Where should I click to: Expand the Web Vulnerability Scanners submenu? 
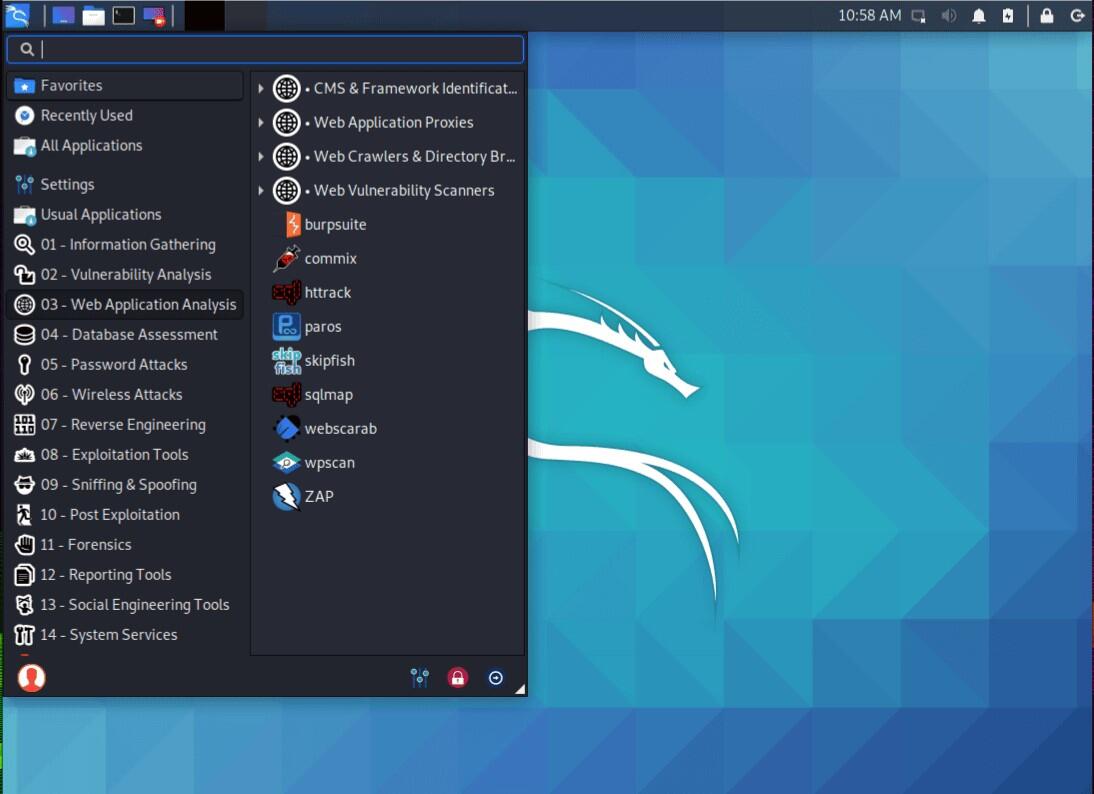pyautogui.click(x=403, y=191)
